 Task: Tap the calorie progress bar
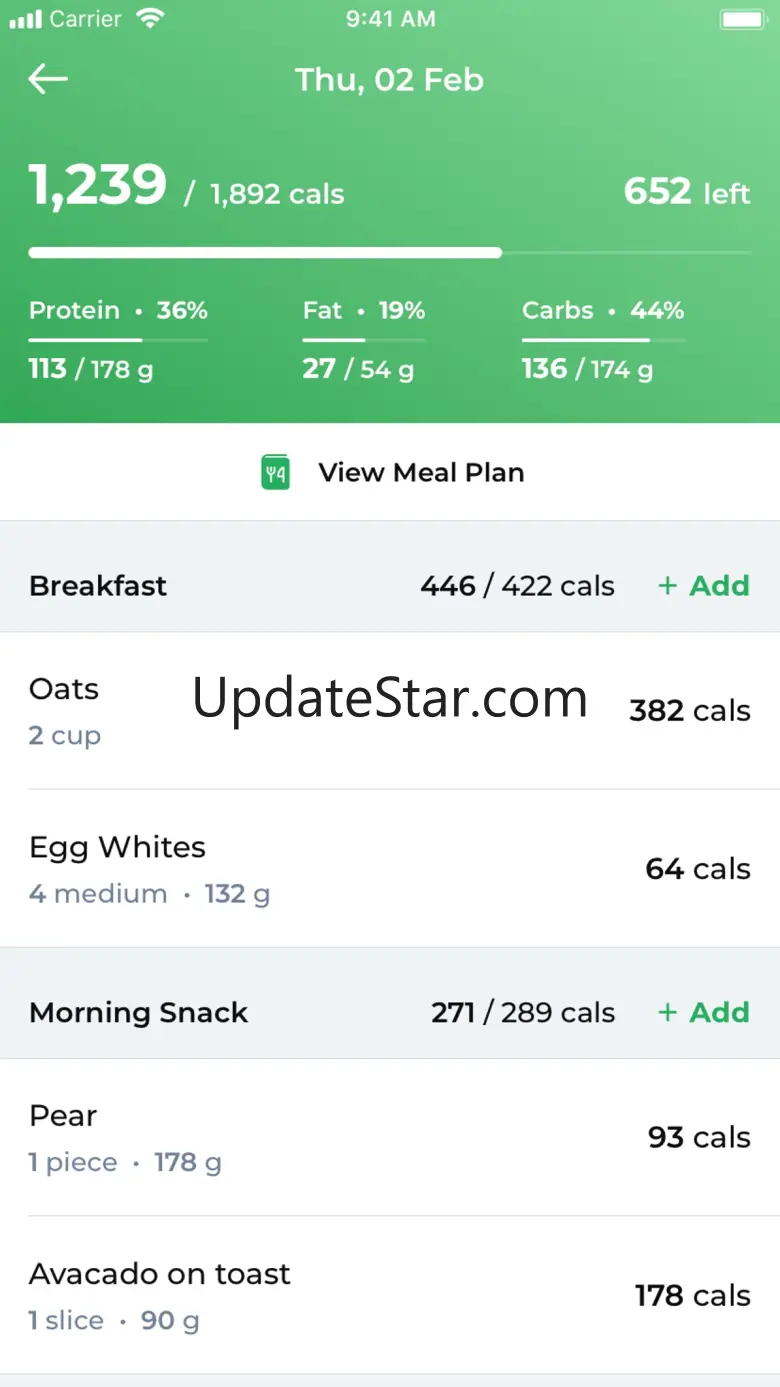[390, 253]
